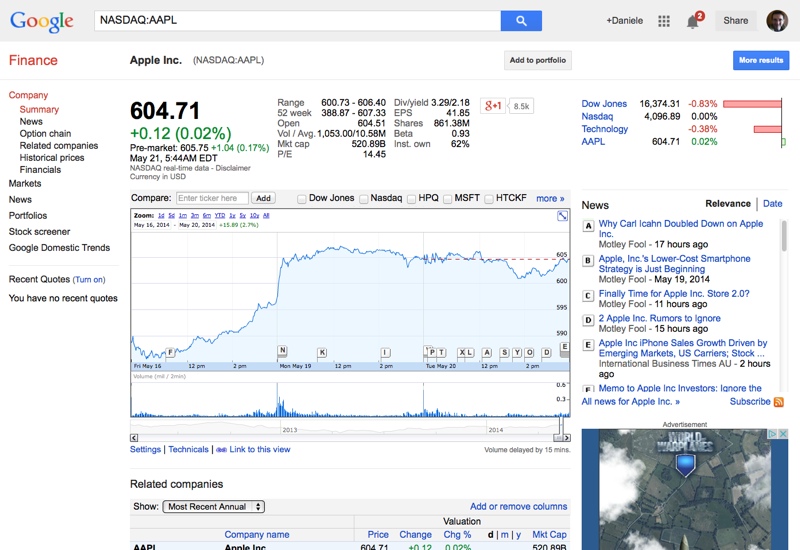Set chart zoom to 6m

coord(207,215)
